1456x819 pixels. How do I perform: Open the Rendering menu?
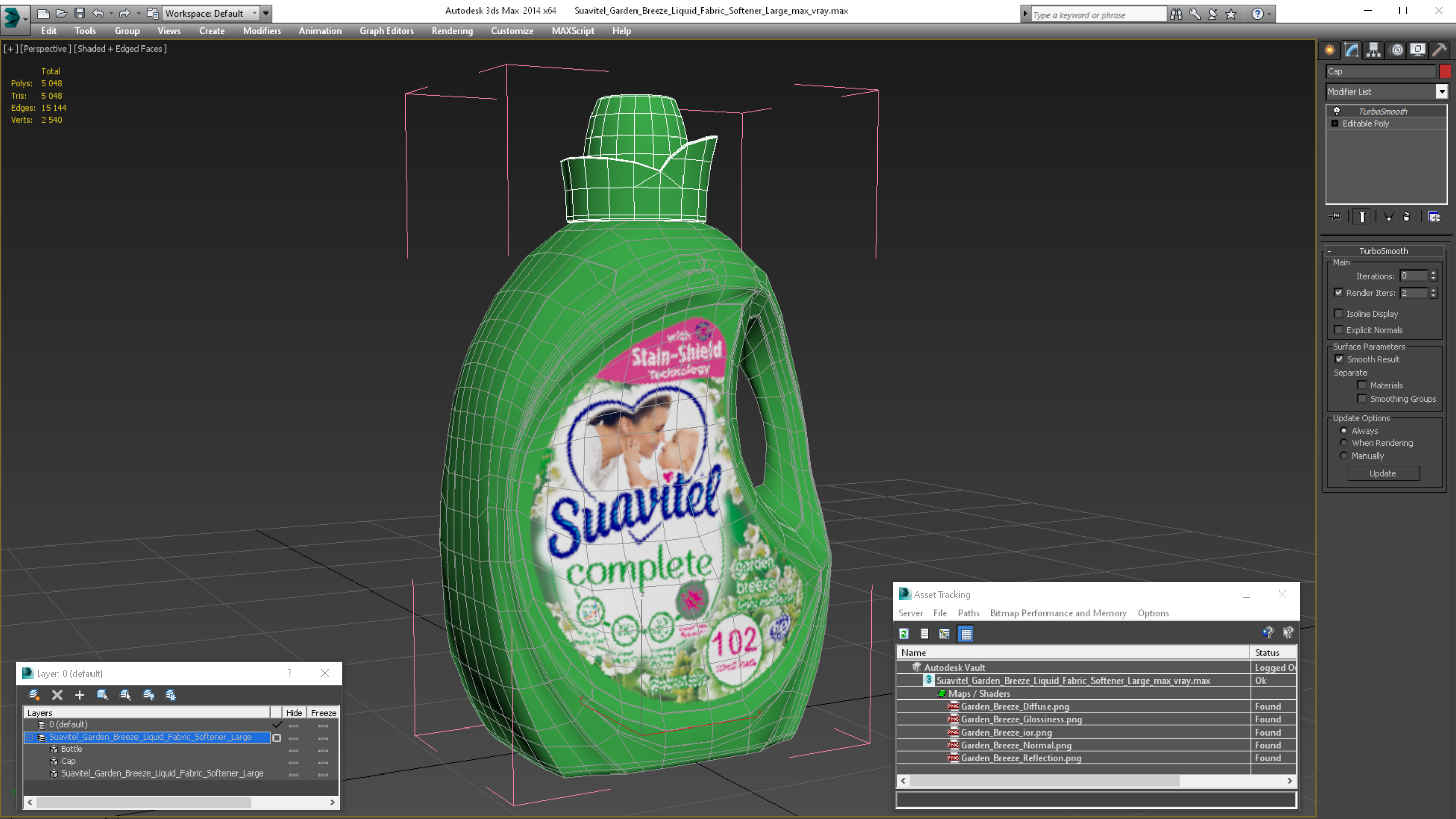(452, 31)
